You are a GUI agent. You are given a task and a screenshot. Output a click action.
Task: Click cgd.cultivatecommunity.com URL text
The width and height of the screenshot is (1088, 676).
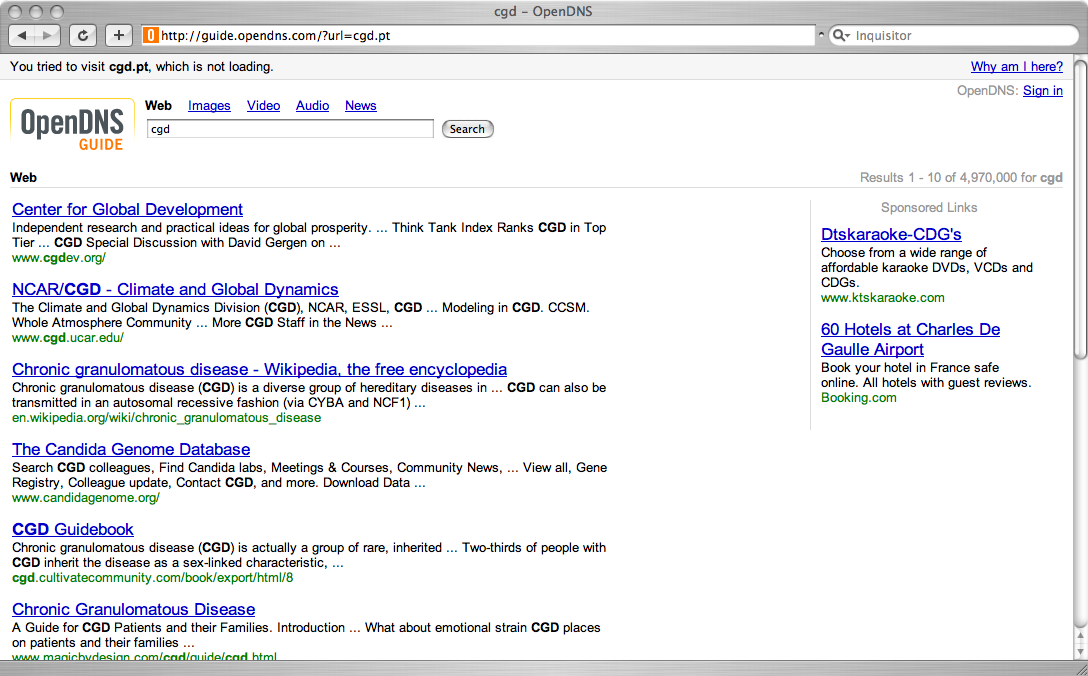pos(153,577)
